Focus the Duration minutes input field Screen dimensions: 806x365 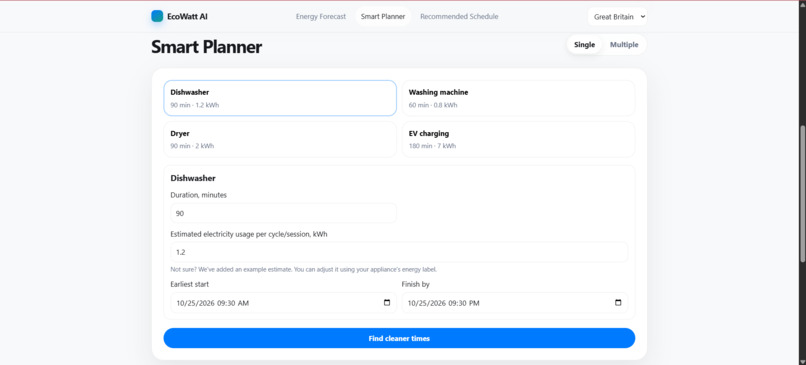pyautogui.click(x=283, y=213)
